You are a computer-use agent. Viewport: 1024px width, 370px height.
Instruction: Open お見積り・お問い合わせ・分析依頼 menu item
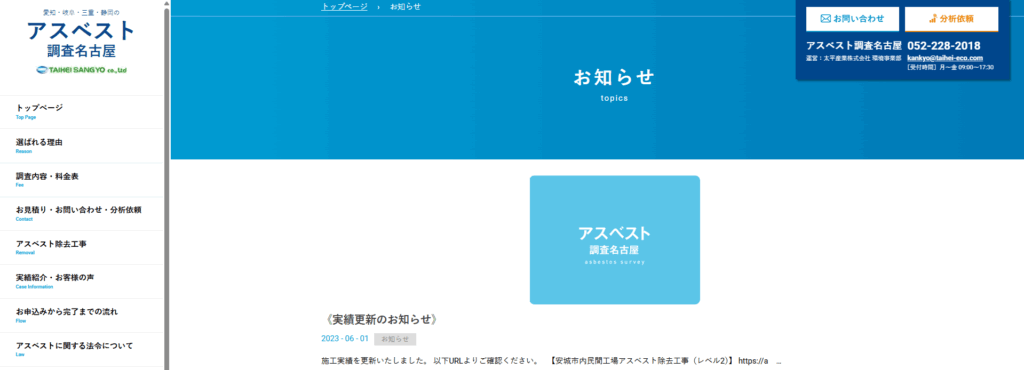[x=82, y=213]
